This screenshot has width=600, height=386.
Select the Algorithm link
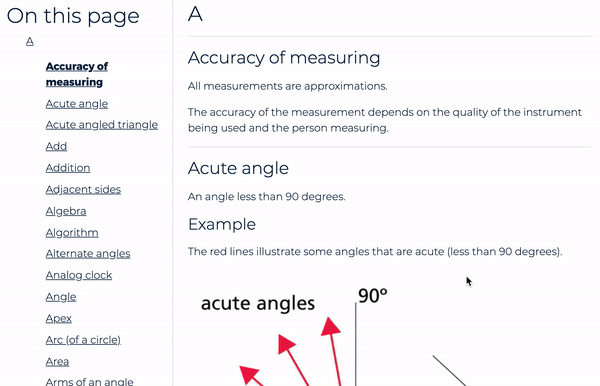72,233
